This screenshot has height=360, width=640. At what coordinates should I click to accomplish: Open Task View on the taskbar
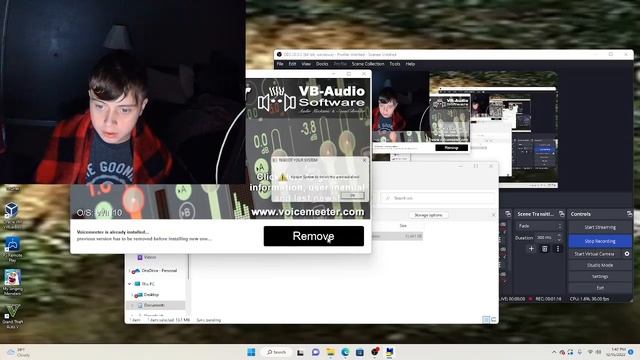coord(300,352)
